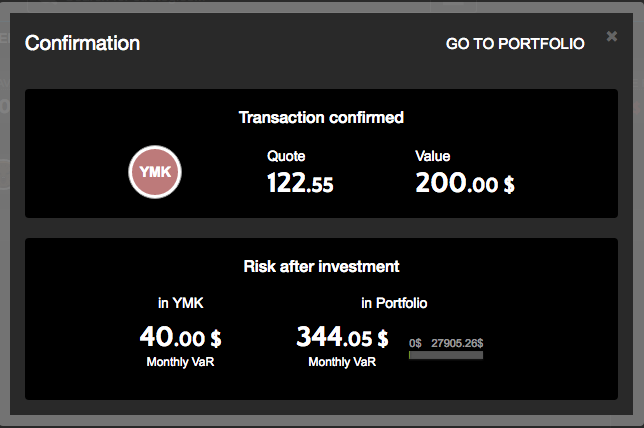The image size is (644, 428).
Task: Click the 'in Portfolio' label
Action: click(x=394, y=302)
